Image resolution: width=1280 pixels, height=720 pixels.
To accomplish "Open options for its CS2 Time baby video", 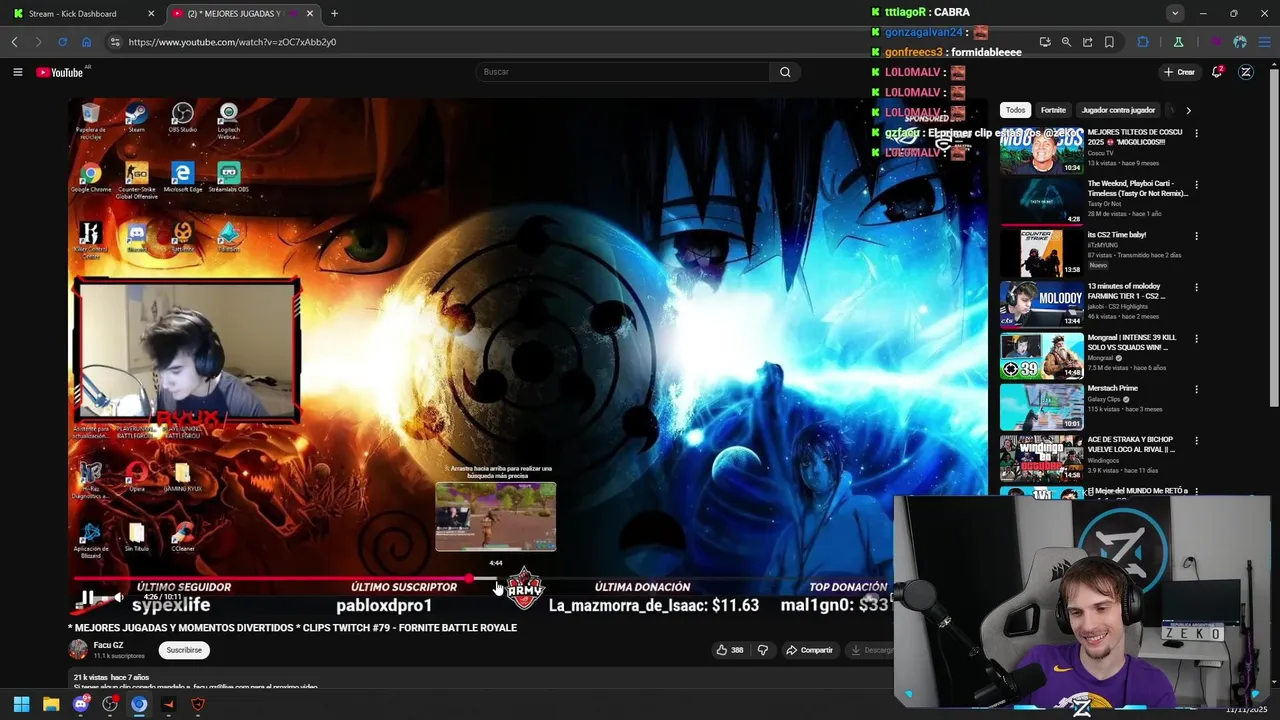I will pos(1196,236).
